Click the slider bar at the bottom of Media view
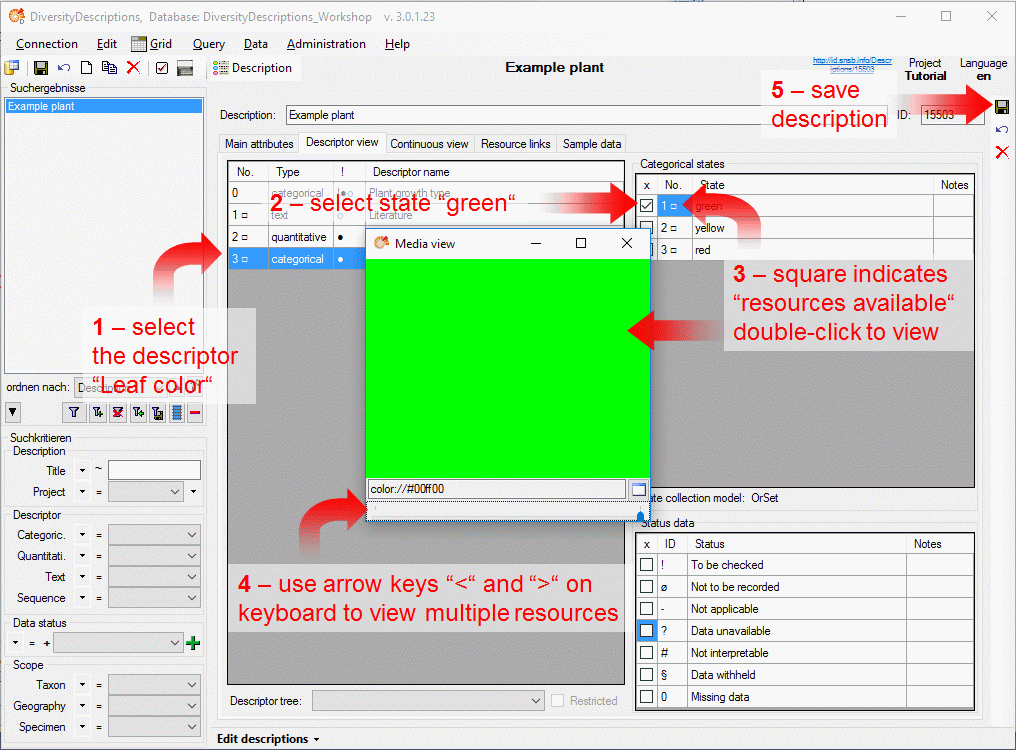The width and height of the screenshot is (1016, 750). point(507,512)
